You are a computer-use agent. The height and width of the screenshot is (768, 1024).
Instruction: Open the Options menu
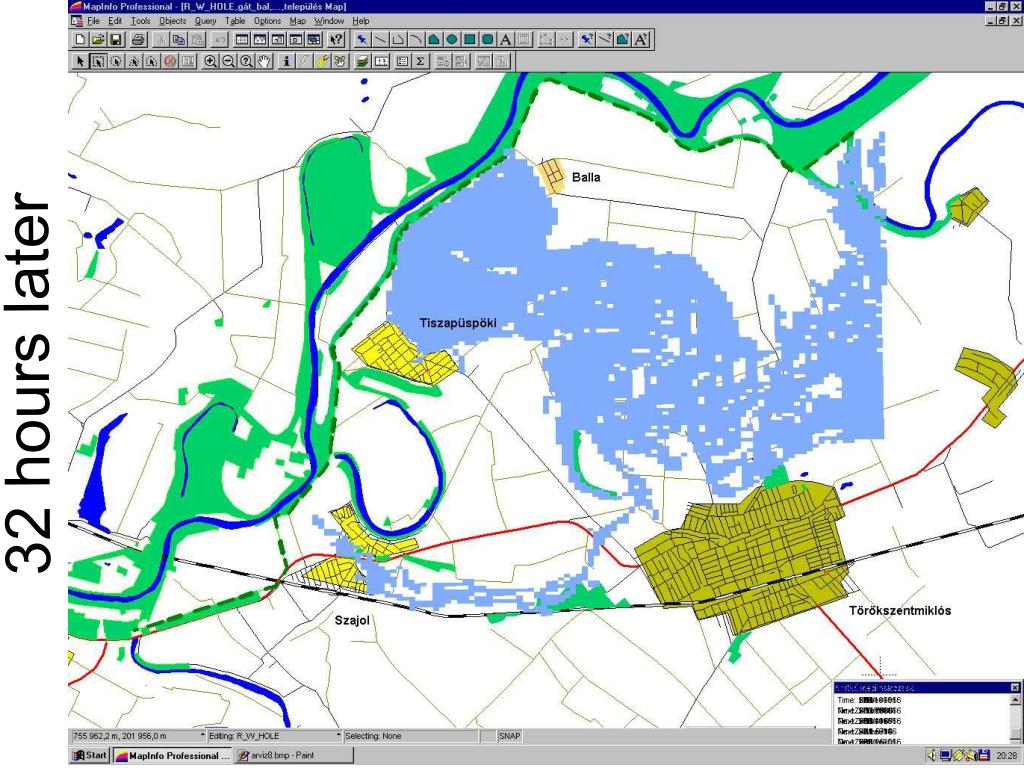[267, 21]
